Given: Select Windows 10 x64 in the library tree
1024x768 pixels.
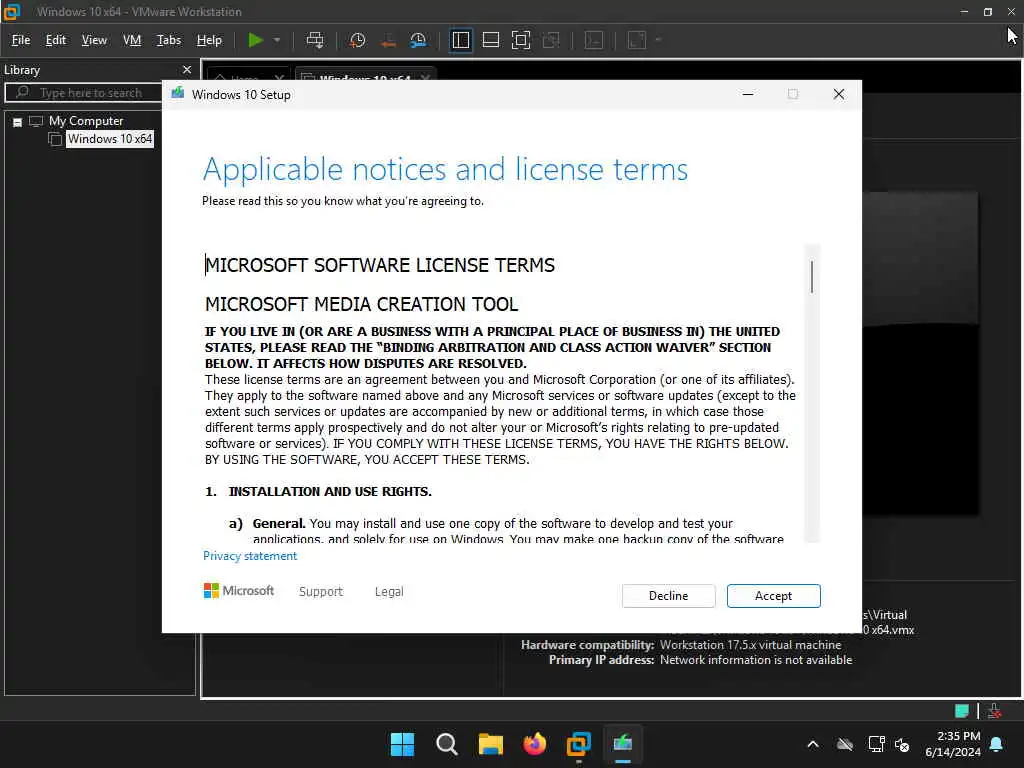Looking at the screenshot, I should pyautogui.click(x=110, y=138).
